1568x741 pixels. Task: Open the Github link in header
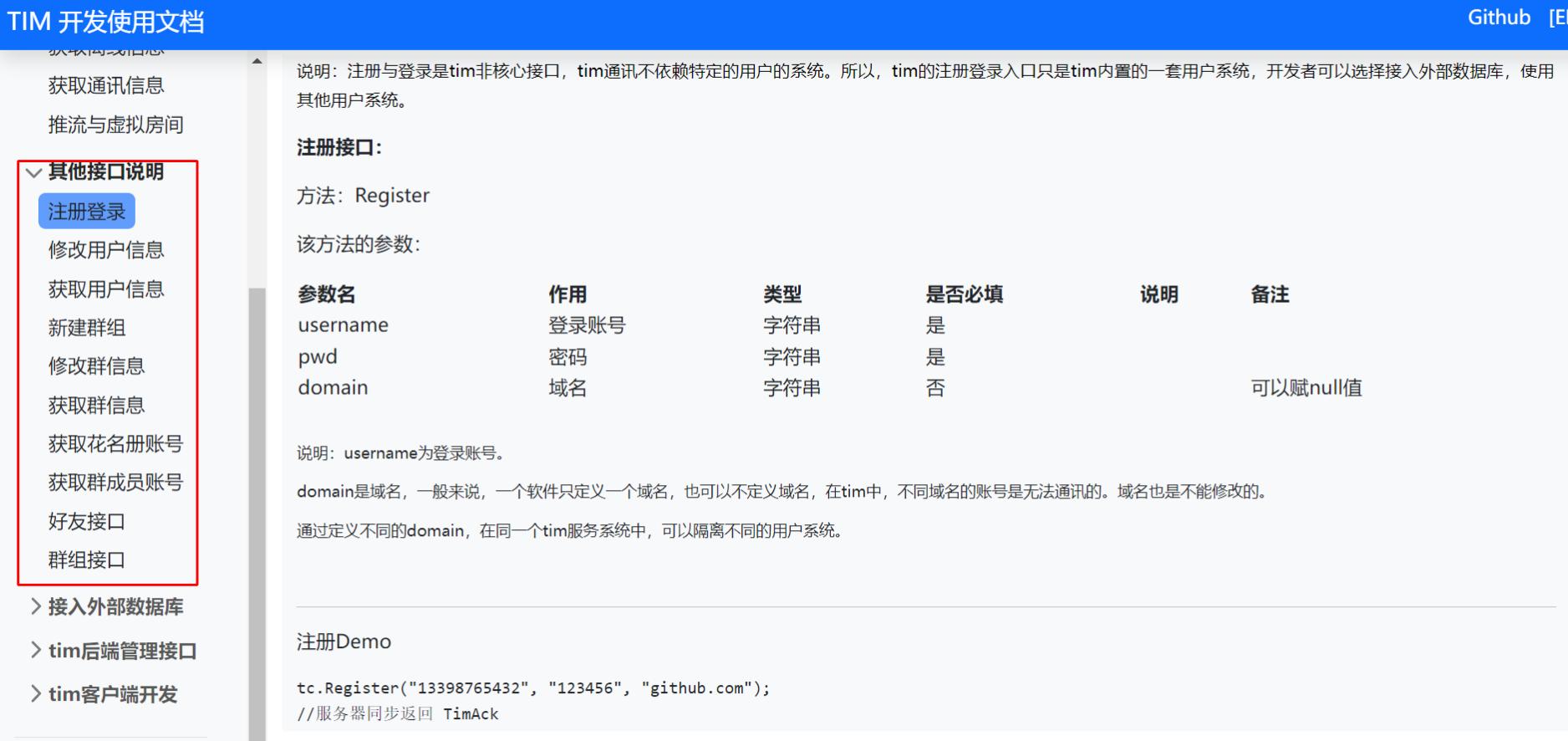pyautogui.click(x=1498, y=18)
